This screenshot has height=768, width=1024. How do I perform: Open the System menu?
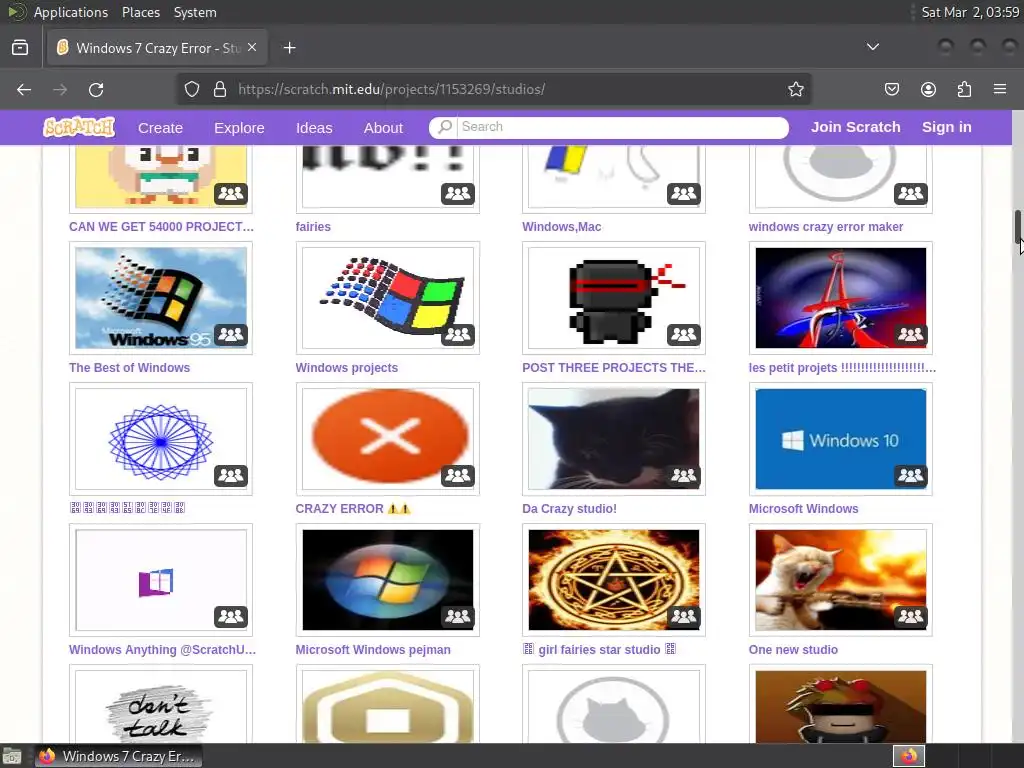point(195,12)
